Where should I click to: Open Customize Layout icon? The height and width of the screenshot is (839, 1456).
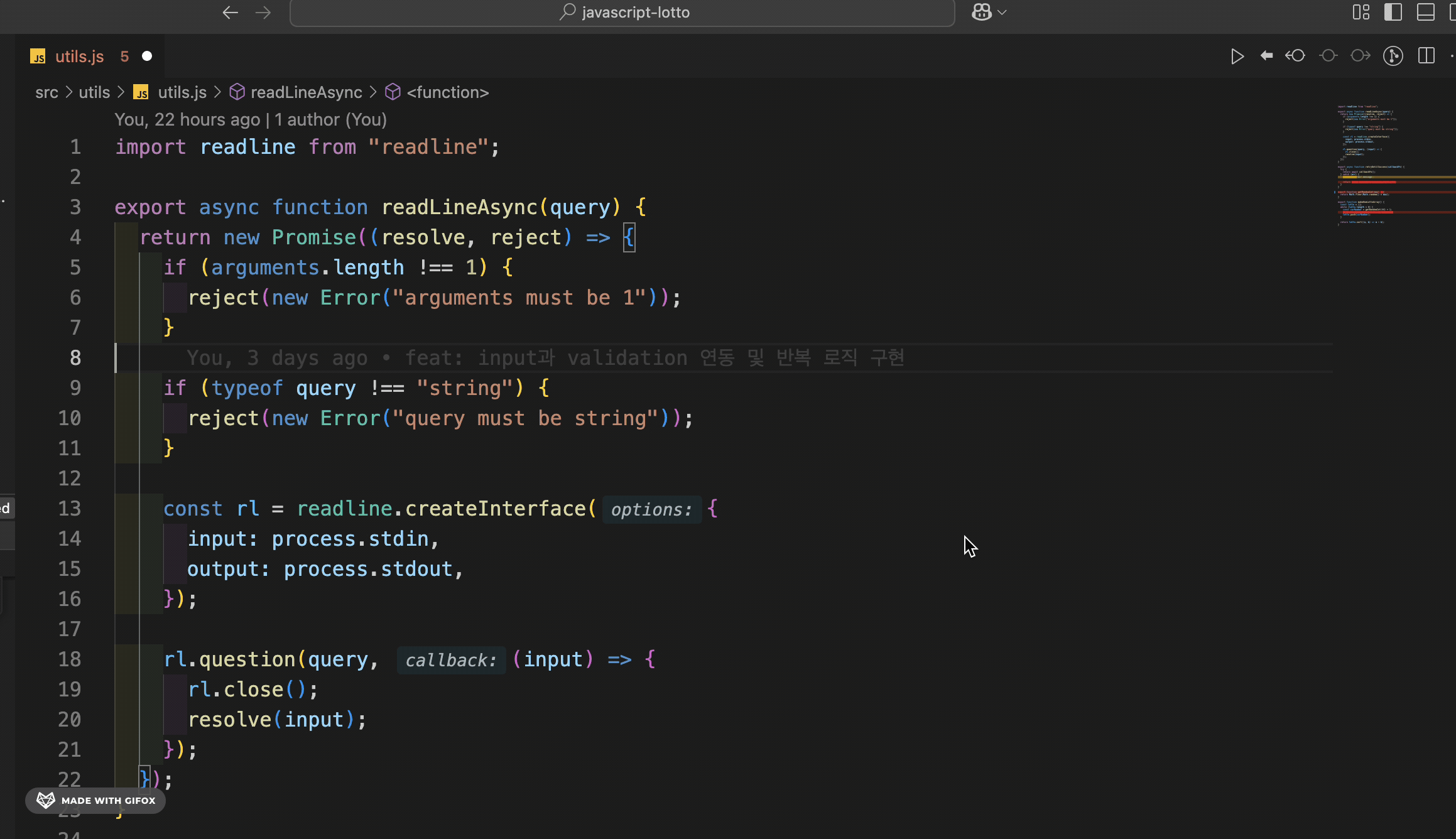[x=1361, y=12]
